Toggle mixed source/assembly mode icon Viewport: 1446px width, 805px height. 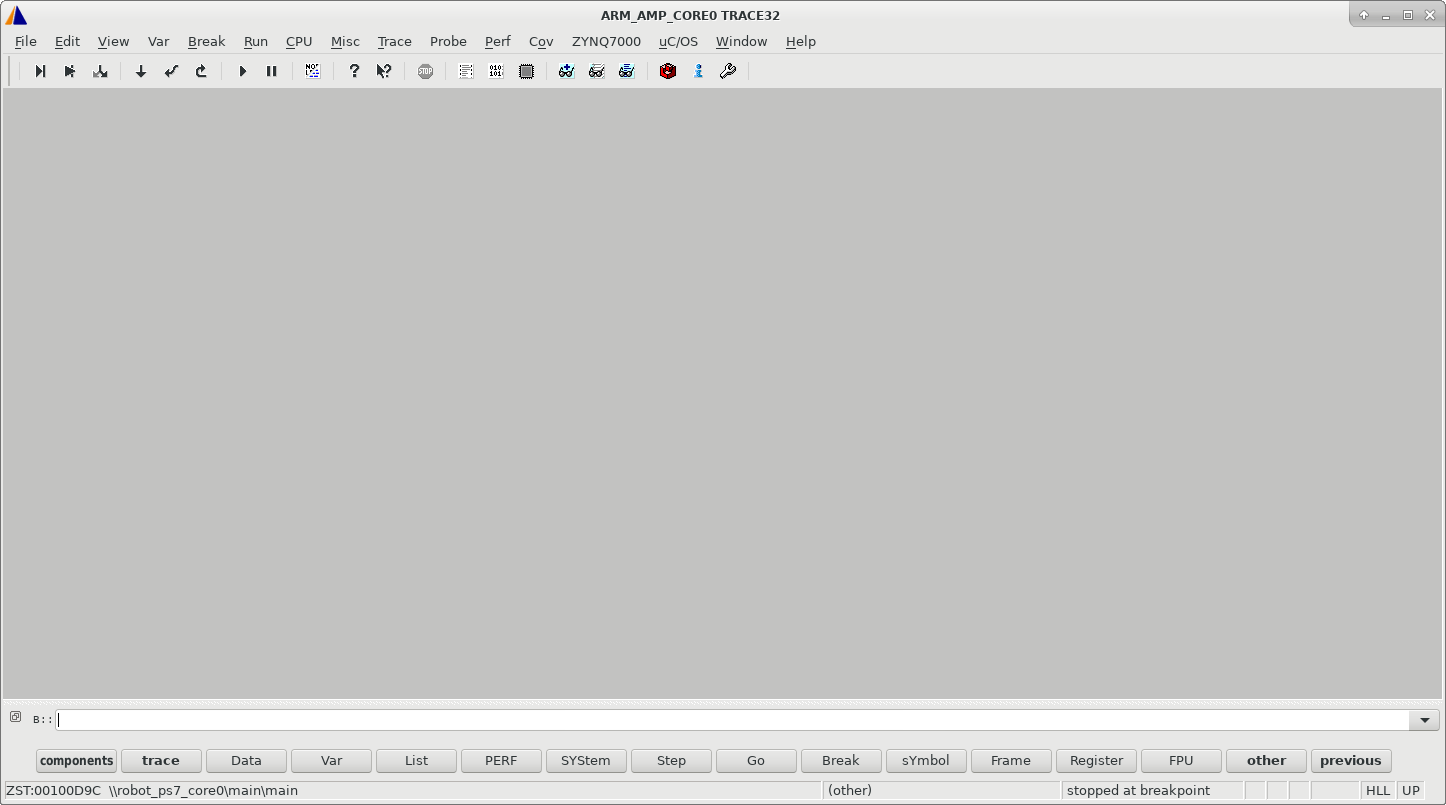[x=312, y=71]
